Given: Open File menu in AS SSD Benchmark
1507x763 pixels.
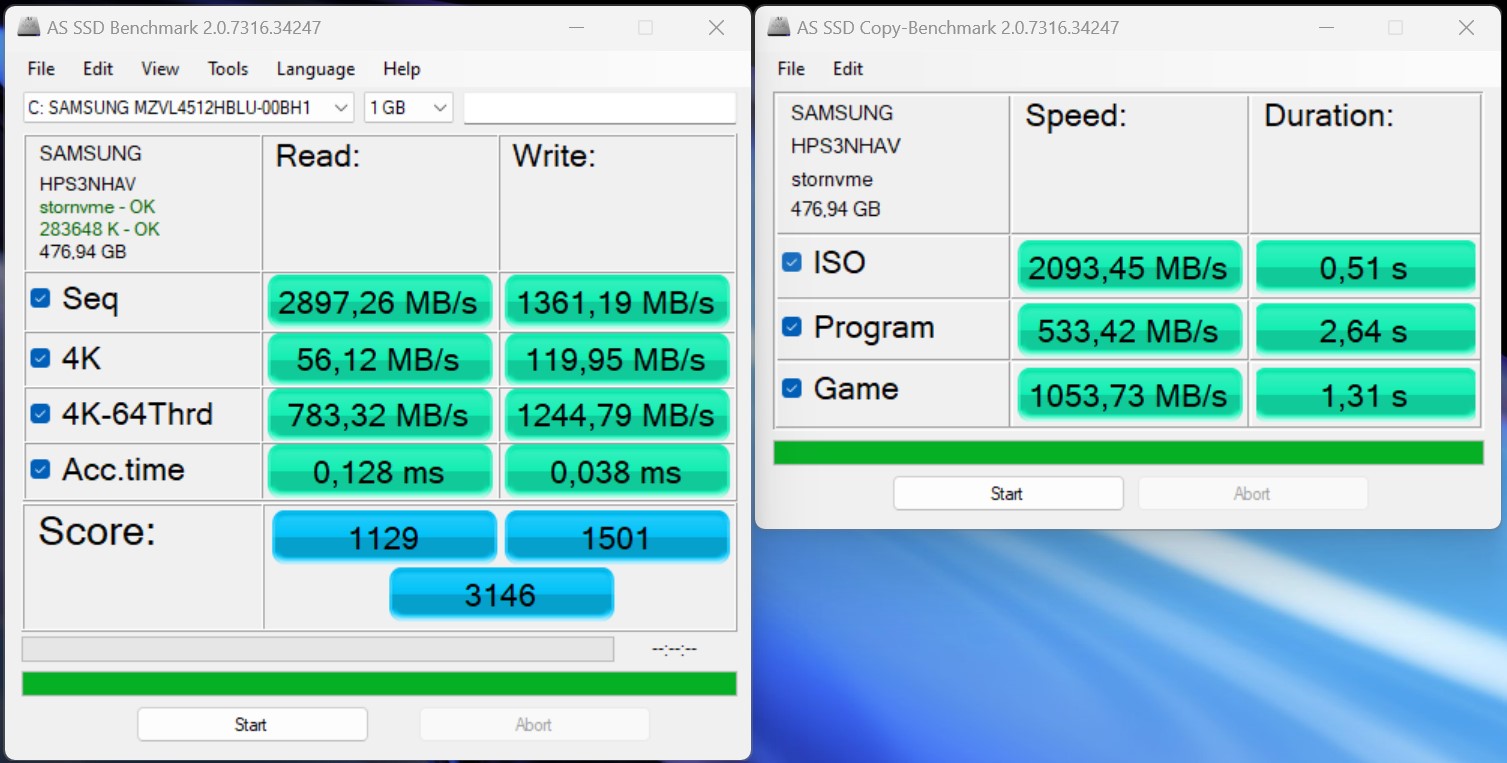Looking at the screenshot, I should coord(41,69).
